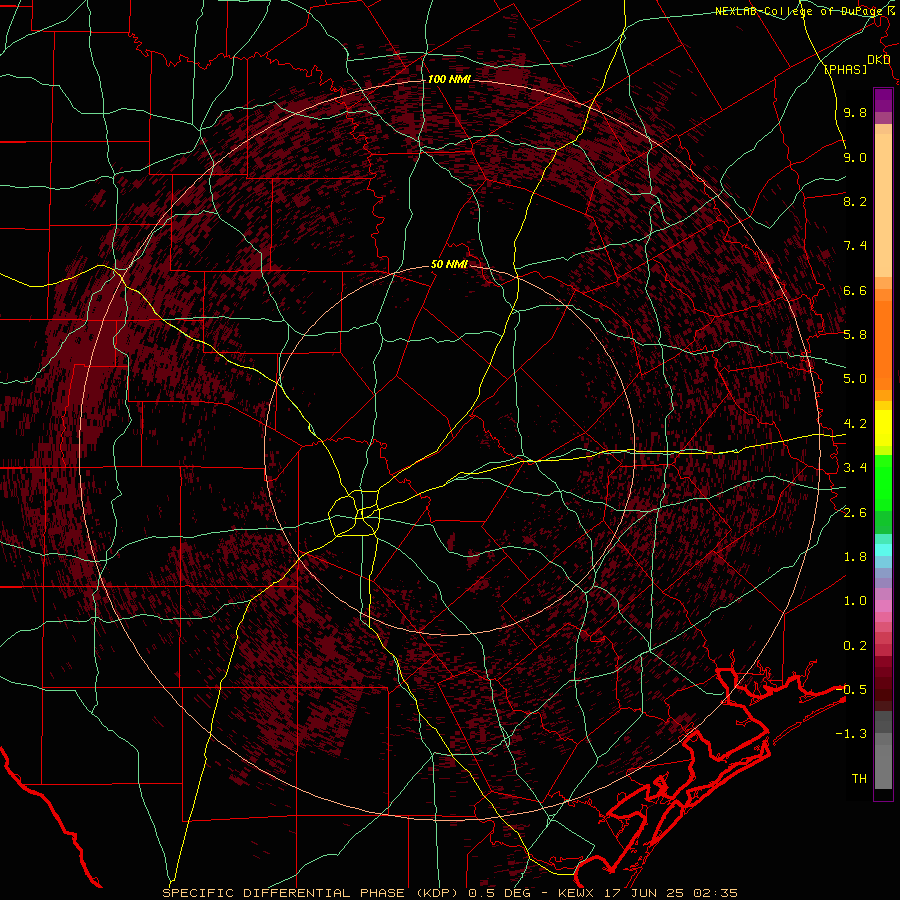
Task: Click the 7.4 value on the color scale
Action: click(855, 246)
